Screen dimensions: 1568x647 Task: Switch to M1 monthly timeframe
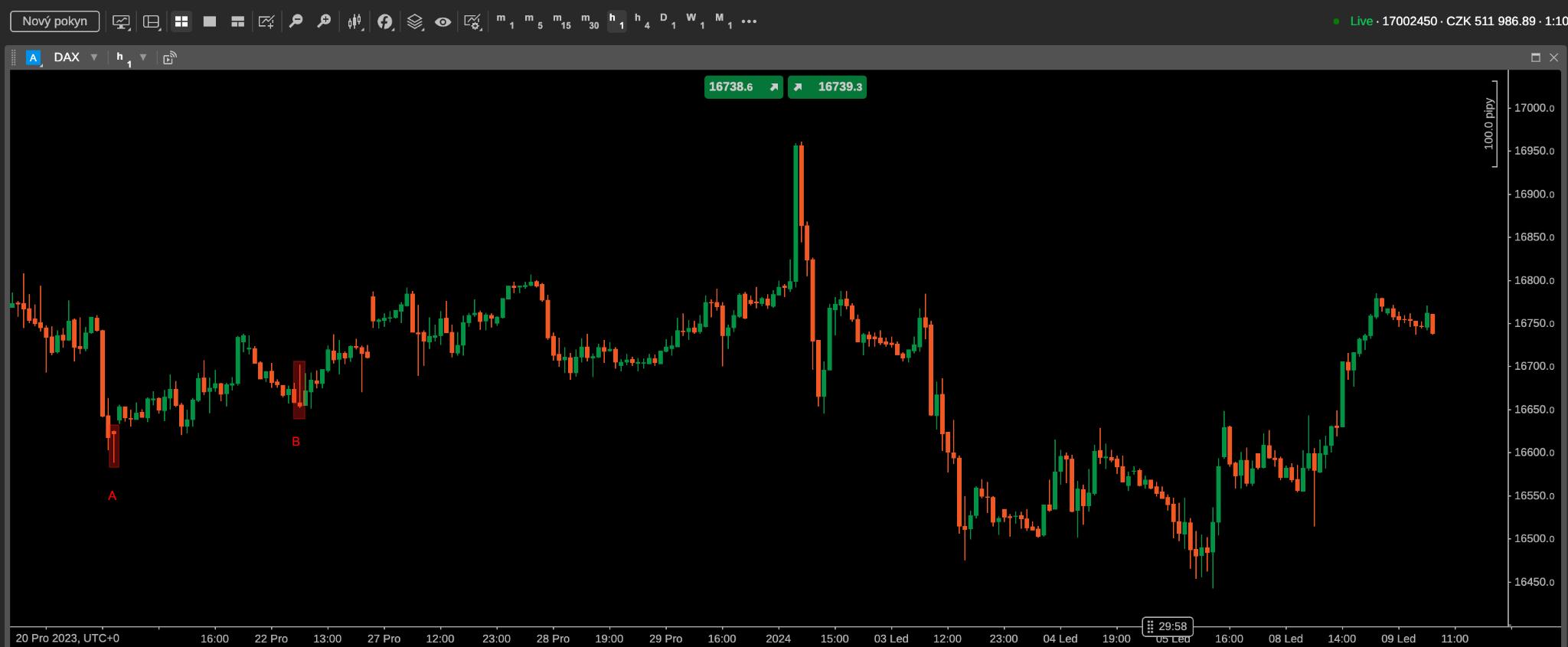point(724,21)
